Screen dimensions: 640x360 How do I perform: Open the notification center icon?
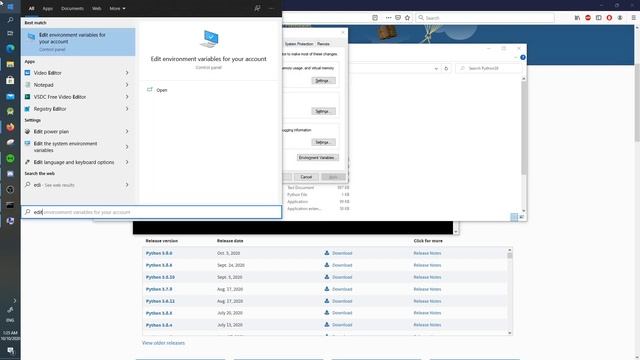pyautogui.click(x=10, y=351)
